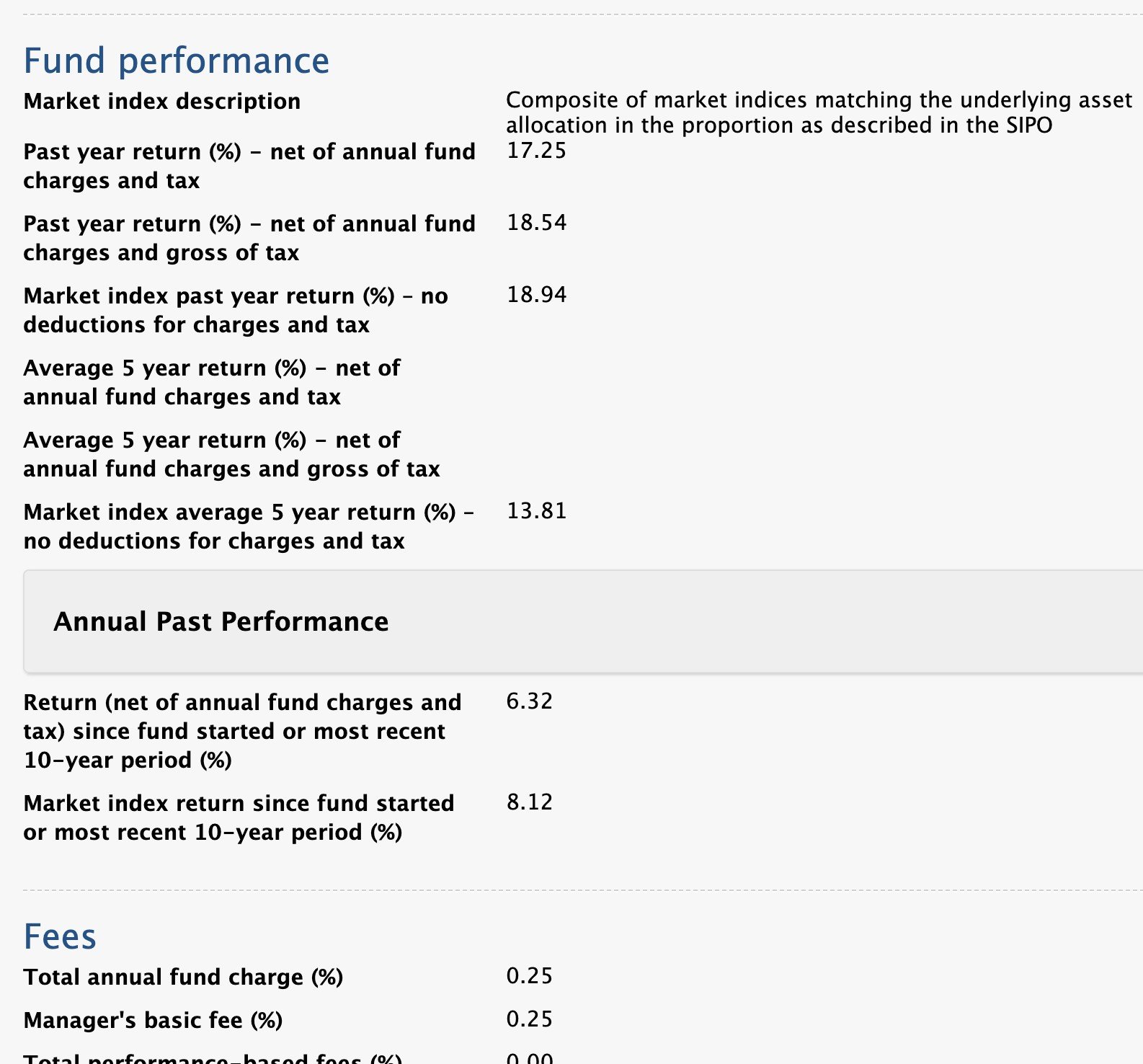Click the Manager's basic fee 0.25 value
Screen dimensions: 1143x1064
[x=530, y=1019]
